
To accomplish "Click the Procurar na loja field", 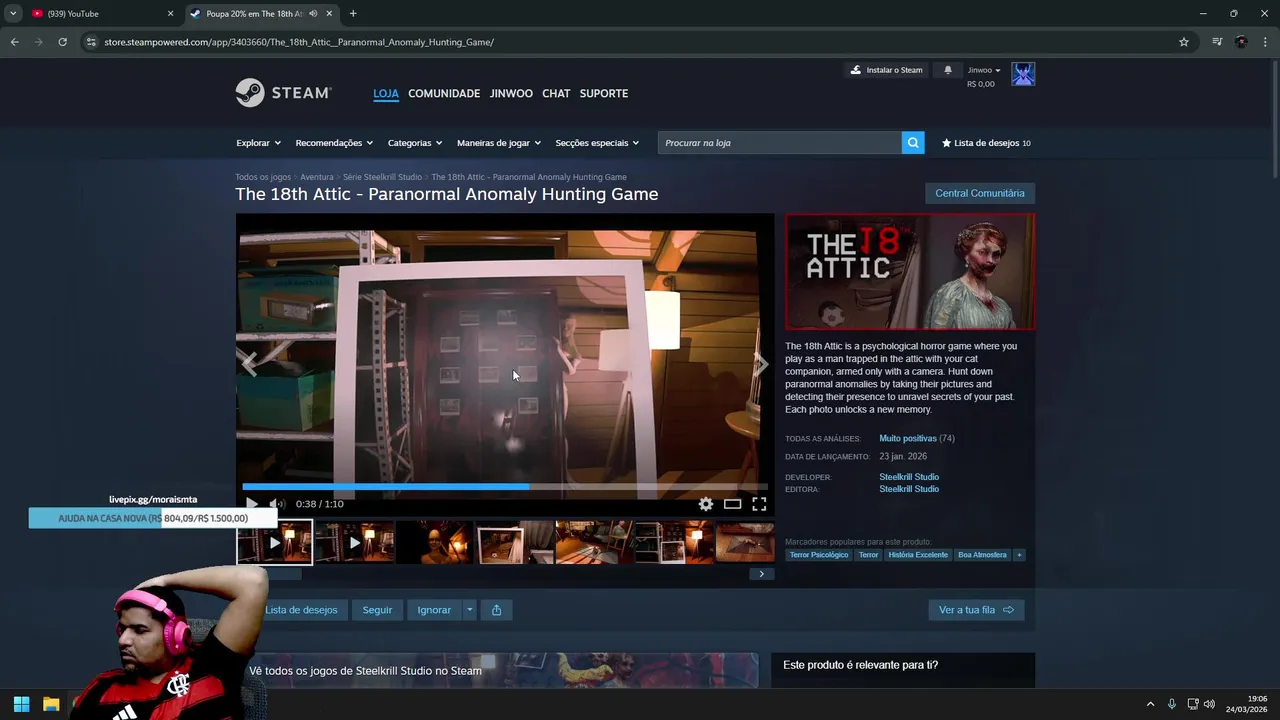I will [780, 143].
